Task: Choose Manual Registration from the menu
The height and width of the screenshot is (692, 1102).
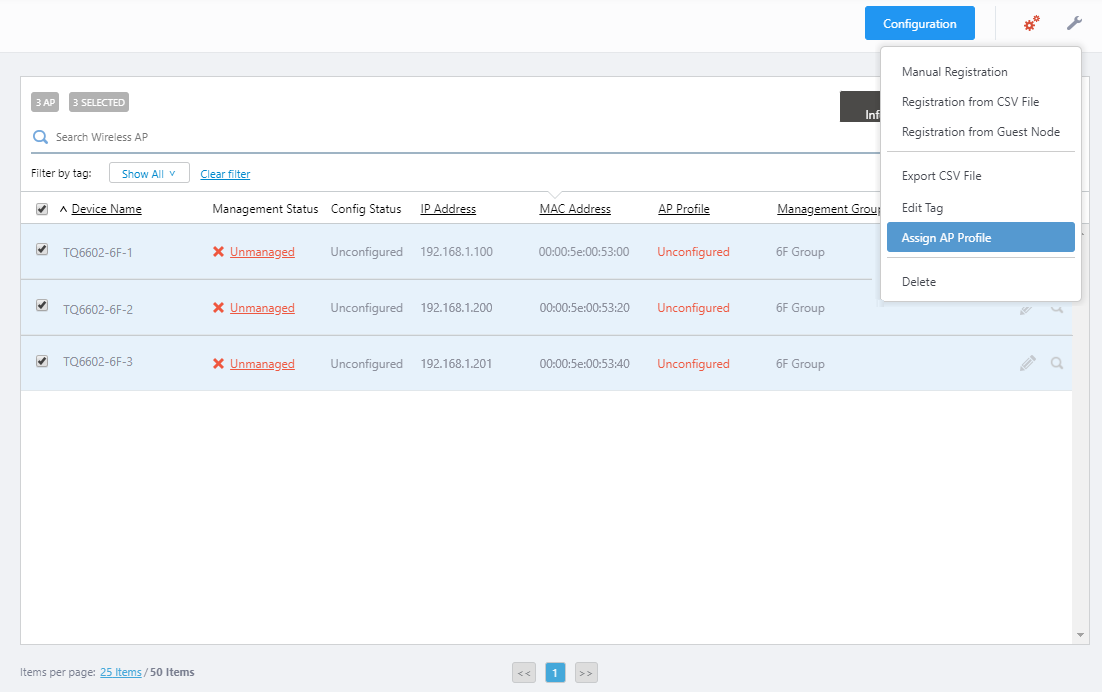Action: coord(954,72)
